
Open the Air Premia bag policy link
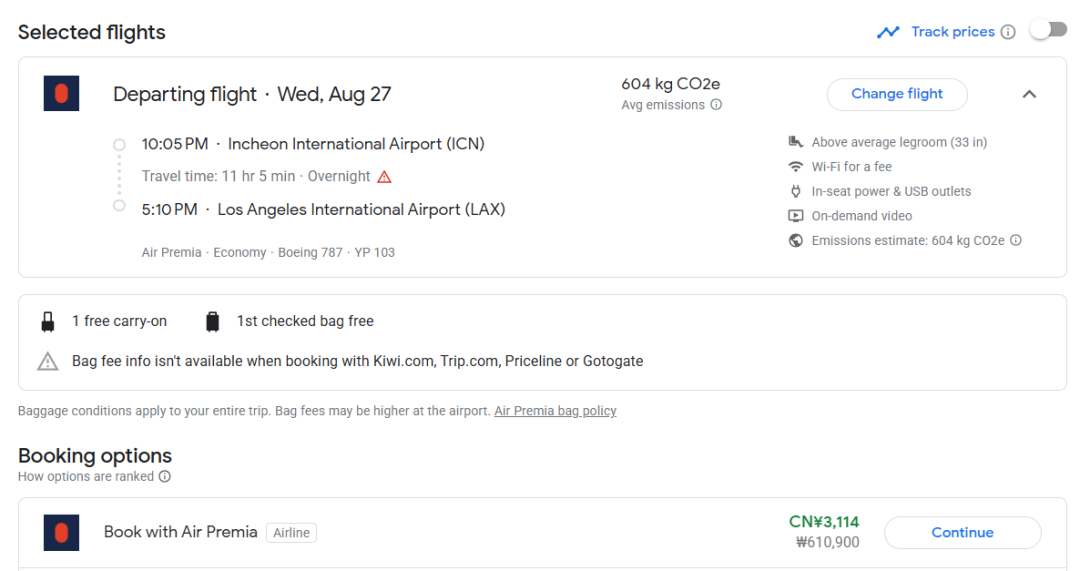click(555, 411)
